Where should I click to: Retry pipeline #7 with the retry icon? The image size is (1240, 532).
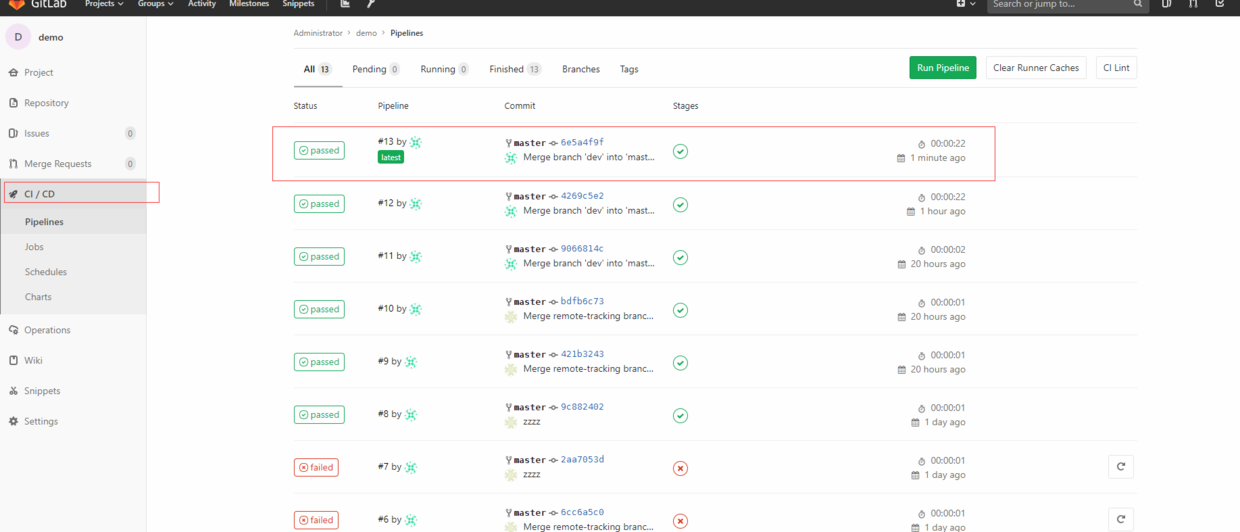(x=1121, y=466)
